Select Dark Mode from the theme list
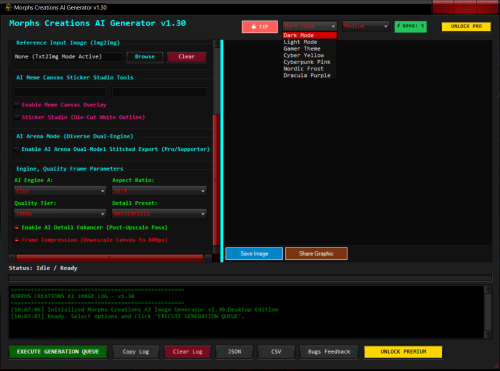500x371 pixels. coord(310,35)
